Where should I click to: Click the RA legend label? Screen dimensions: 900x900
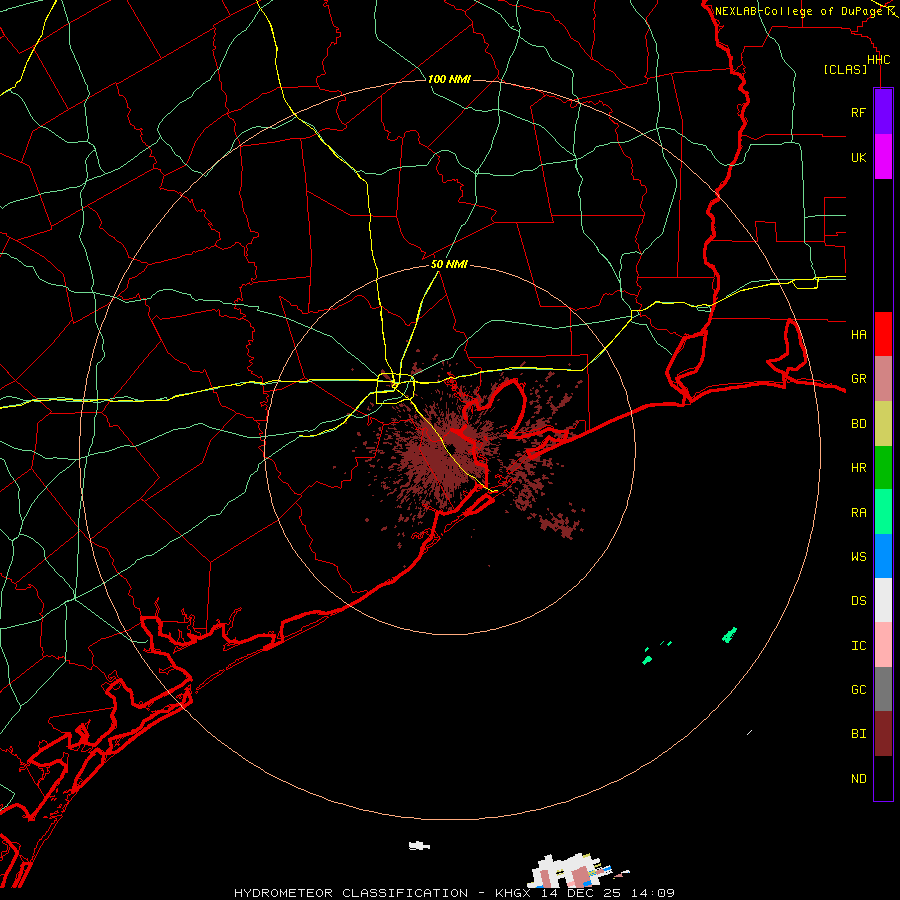tap(858, 513)
